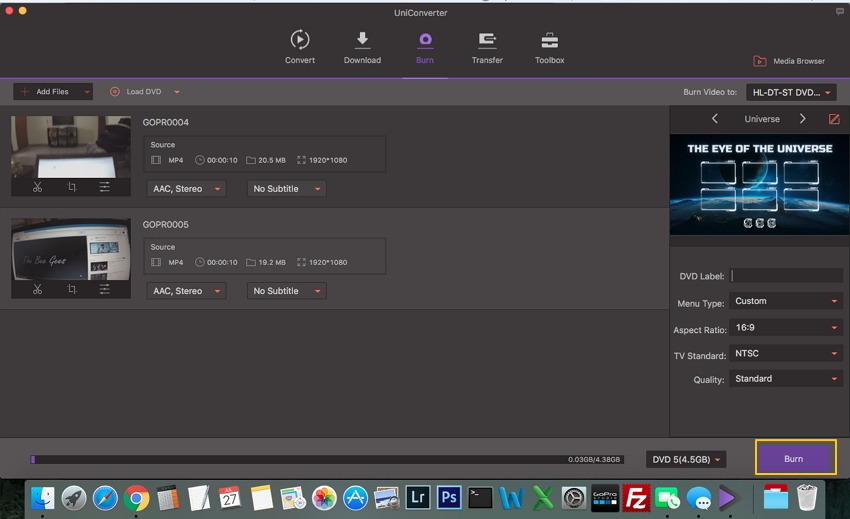Open effects settings for GOPR0005

(105, 289)
